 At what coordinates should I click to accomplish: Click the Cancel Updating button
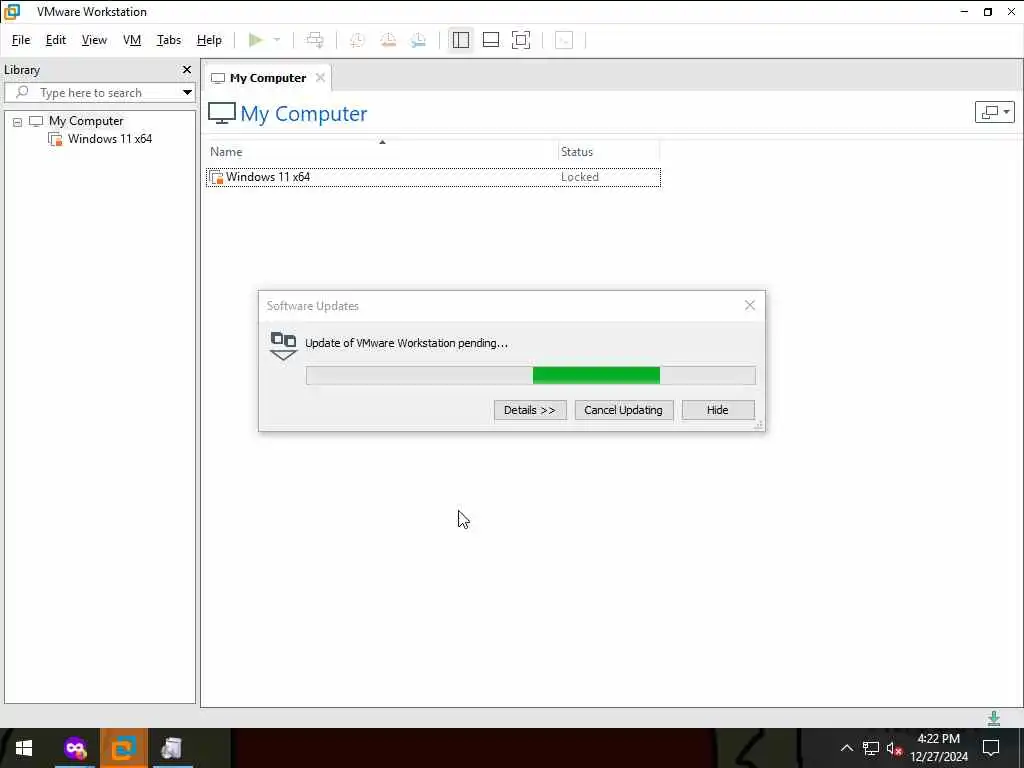[x=623, y=410]
